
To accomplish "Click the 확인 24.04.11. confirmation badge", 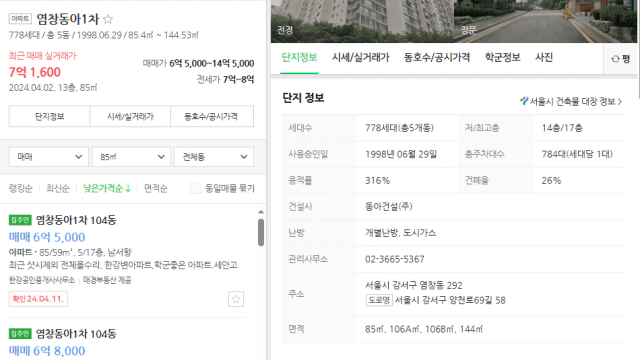I will pyautogui.click(x=38, y=299).
